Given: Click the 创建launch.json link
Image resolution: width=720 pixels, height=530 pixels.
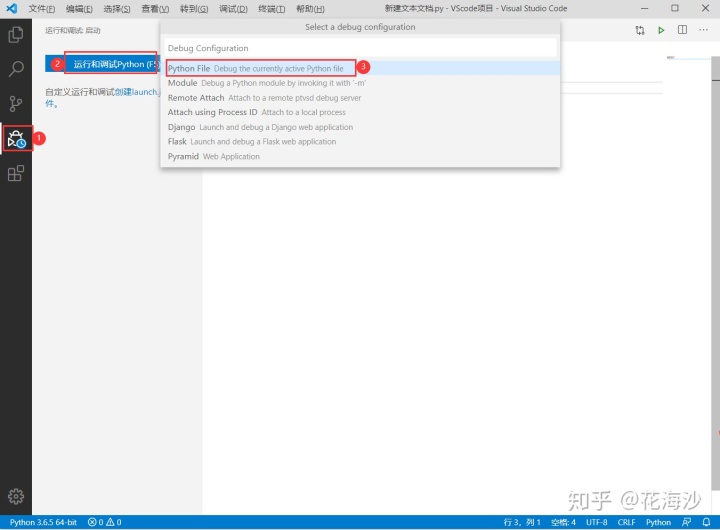Looking at the screenshot, I should point(137,92).
